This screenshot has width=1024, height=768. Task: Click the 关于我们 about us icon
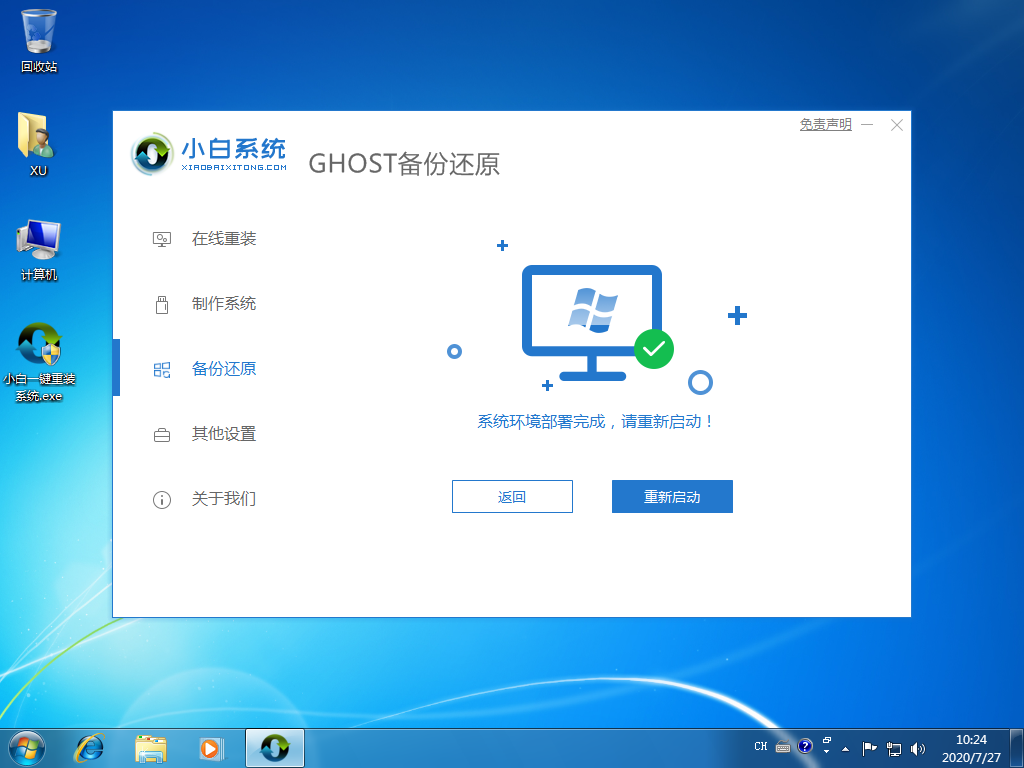coord(161,499)
